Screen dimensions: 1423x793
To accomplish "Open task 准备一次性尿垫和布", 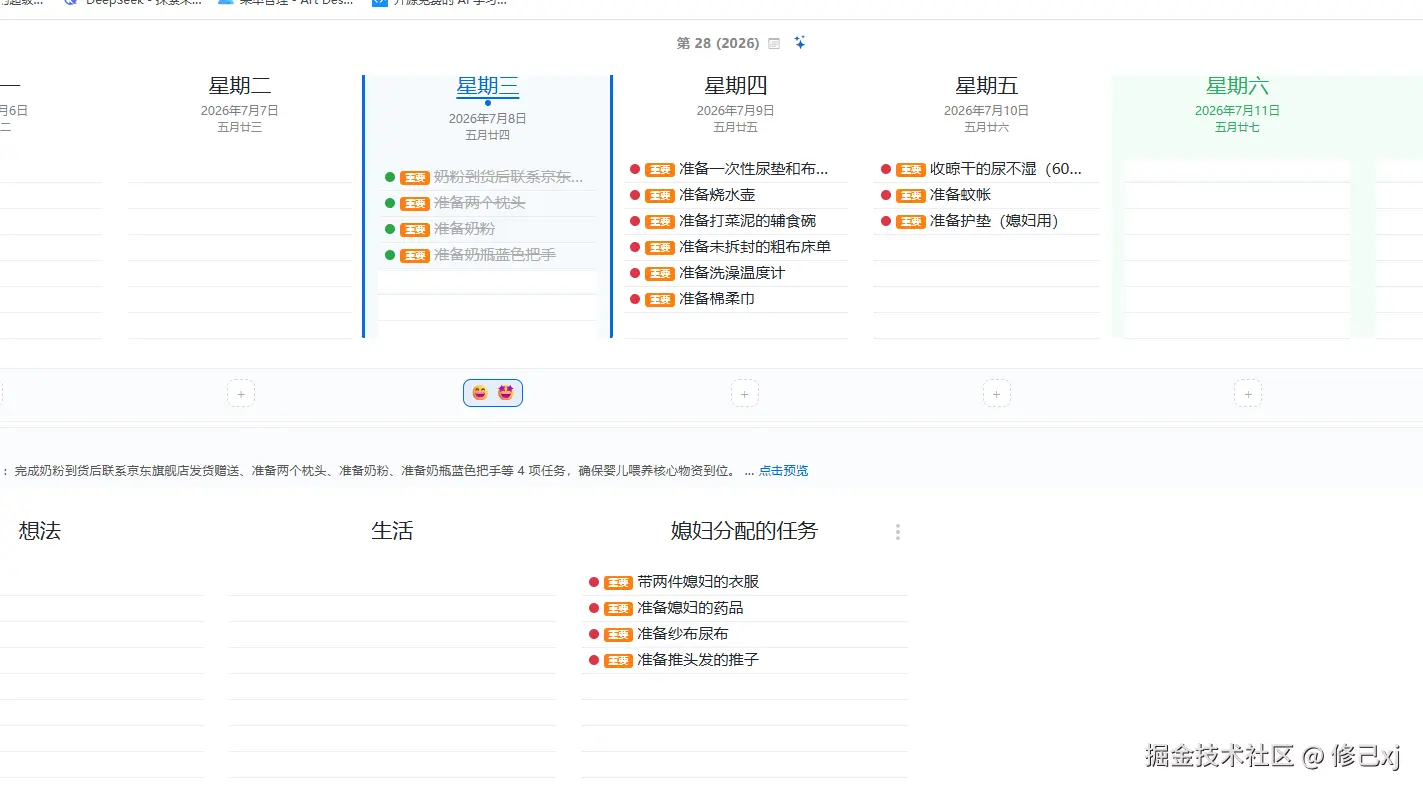I will pos(753,169).
